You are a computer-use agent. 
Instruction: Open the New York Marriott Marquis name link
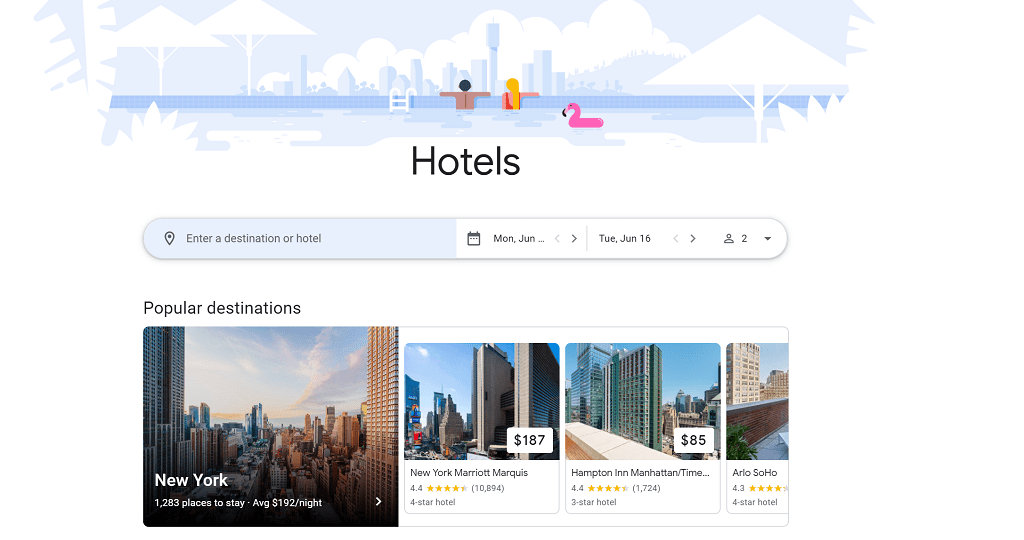(469, 472)
